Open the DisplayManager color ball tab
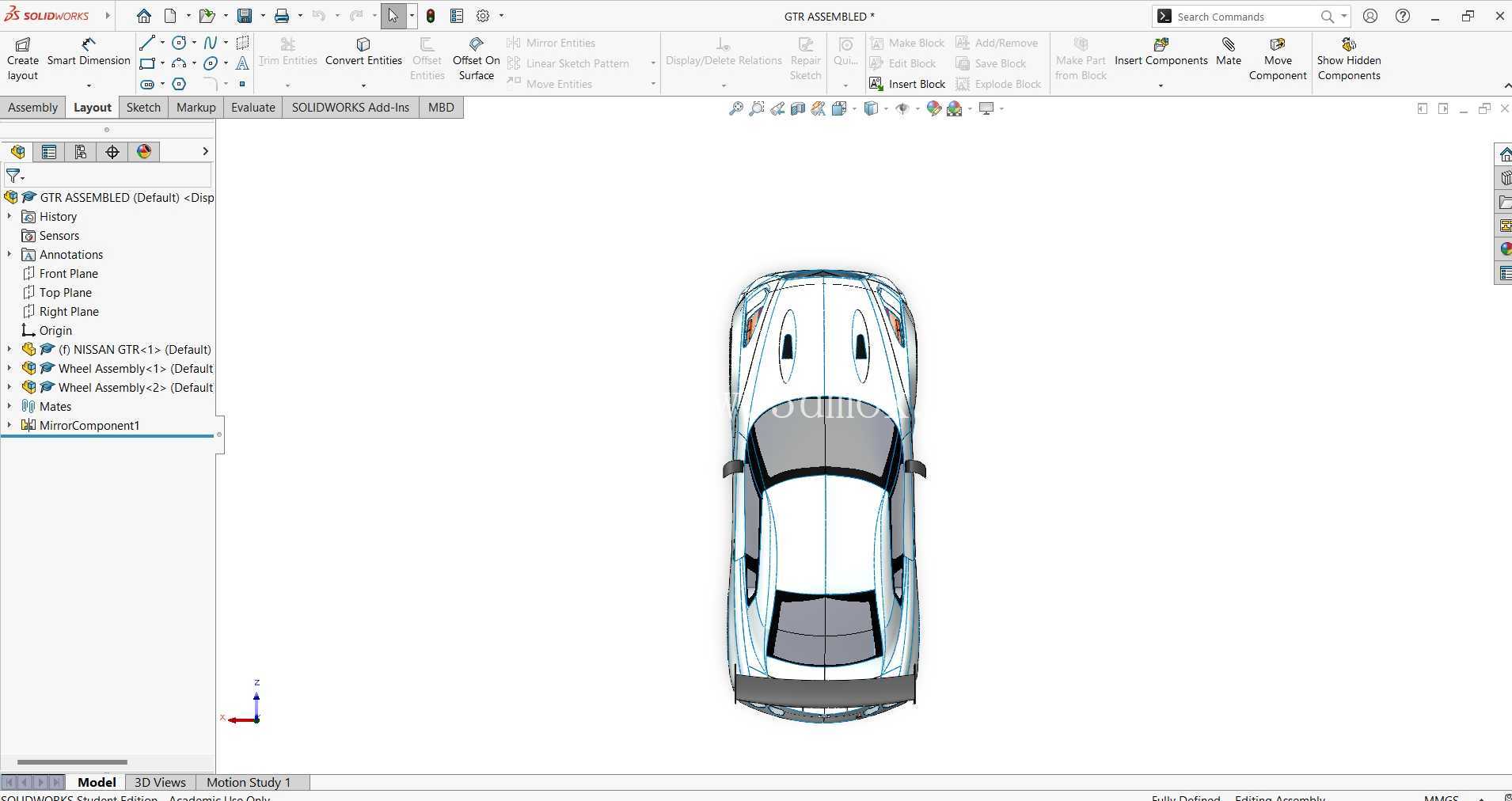The width and height of the screenshot is (1512, 801). pos(144,152)
